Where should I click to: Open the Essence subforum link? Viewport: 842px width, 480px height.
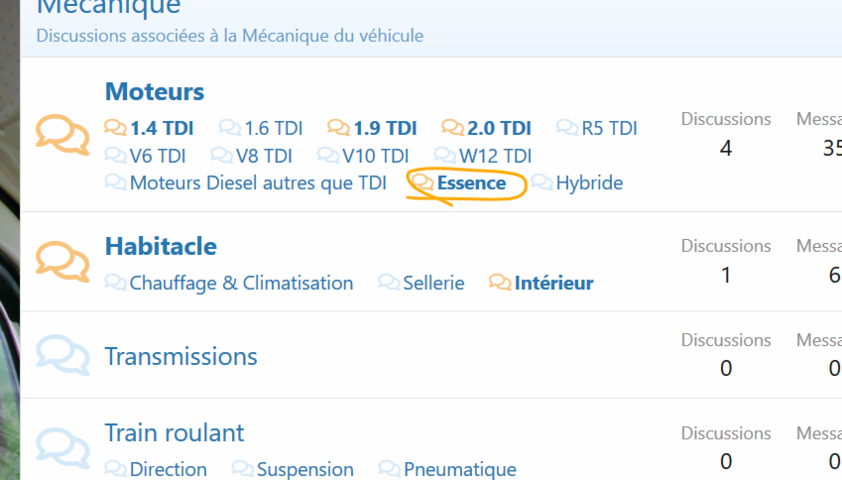pos(471,183)
